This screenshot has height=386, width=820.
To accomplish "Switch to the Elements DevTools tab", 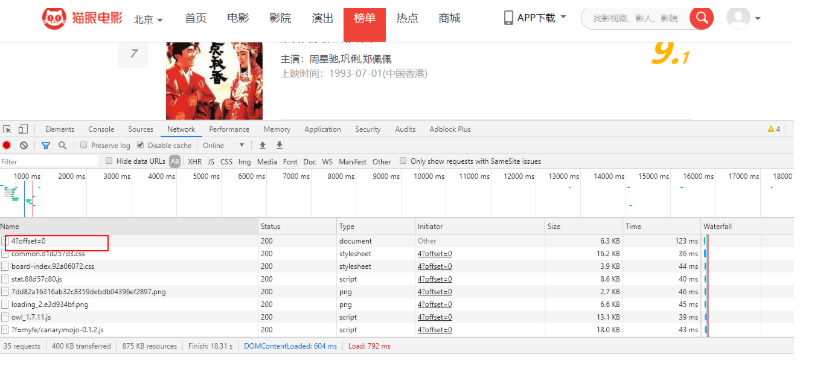I will click(60, 129).
